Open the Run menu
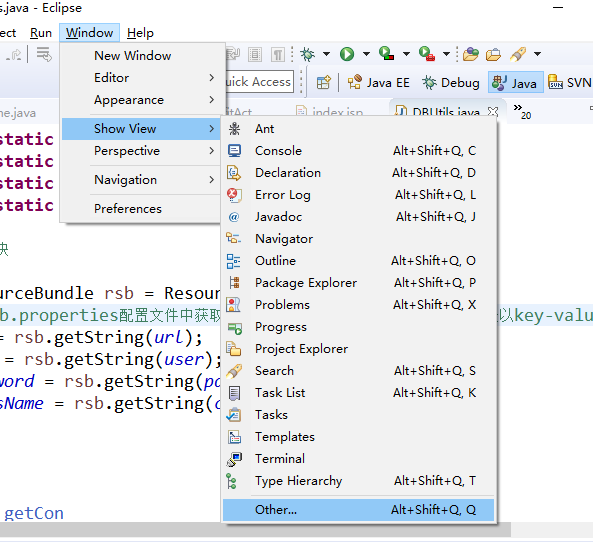593x542 pixels. pyautogui.click(x=41, y=33)
